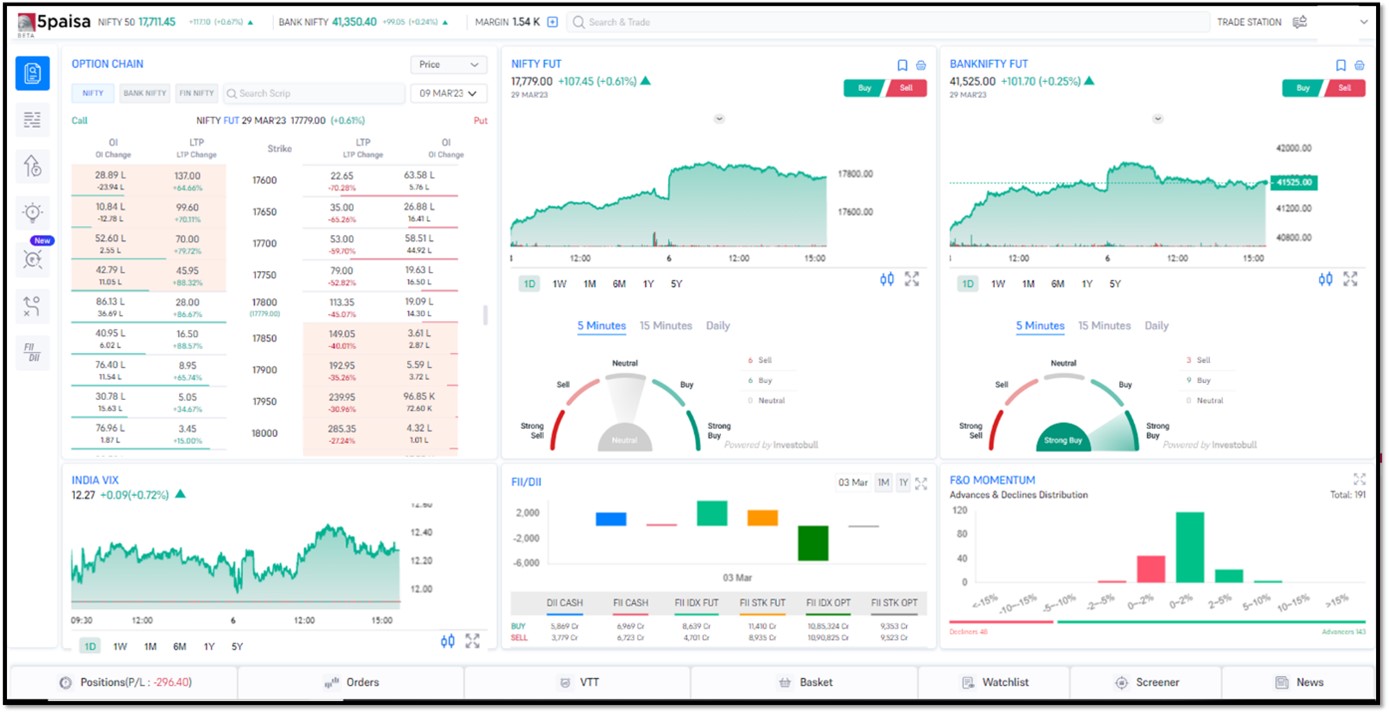The width and height of the screenshot is (1389, 713).
Task: Click strike 17800 in the option chain
Action: (x=265, y=302)
